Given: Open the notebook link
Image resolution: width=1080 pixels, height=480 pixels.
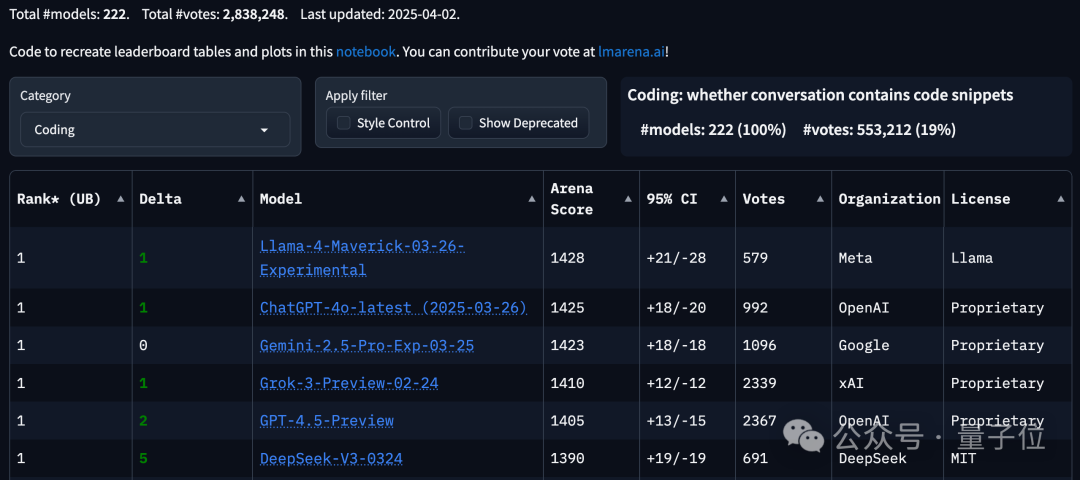Looking at the screenshot, I should pos(366,52).
